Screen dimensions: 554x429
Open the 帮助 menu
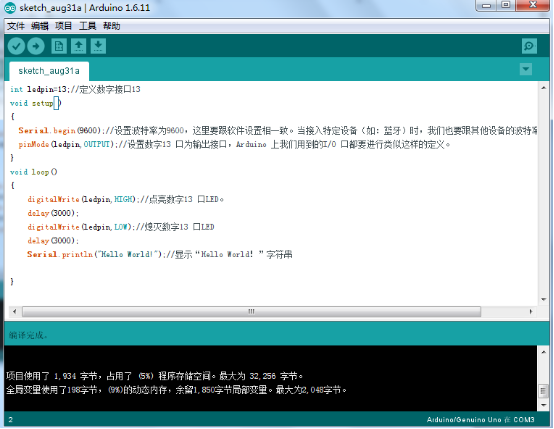(111, 26)
